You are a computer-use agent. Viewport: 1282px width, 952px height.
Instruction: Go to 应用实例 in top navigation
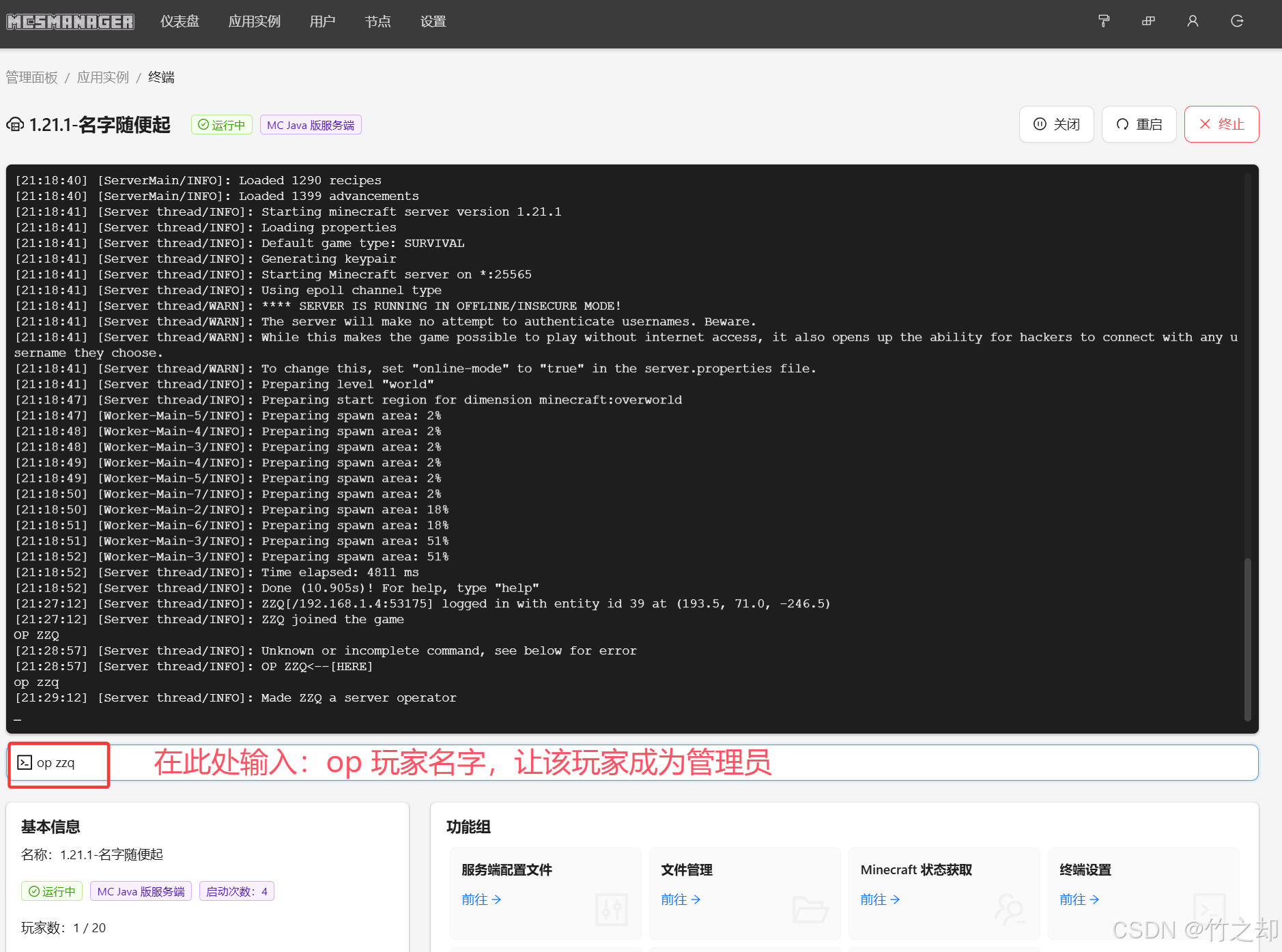254,22
